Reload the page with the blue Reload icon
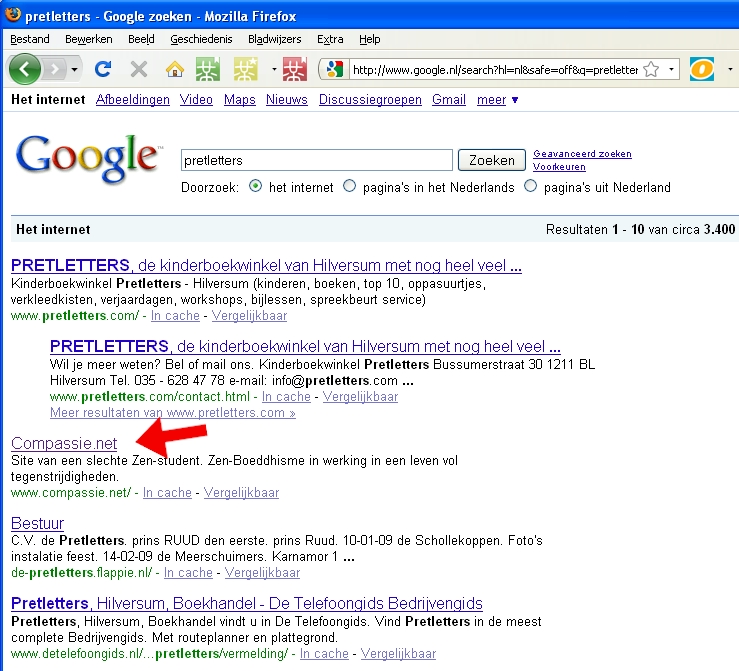The height and width of the screenshot is (671, 739). [x=103, y=70]
